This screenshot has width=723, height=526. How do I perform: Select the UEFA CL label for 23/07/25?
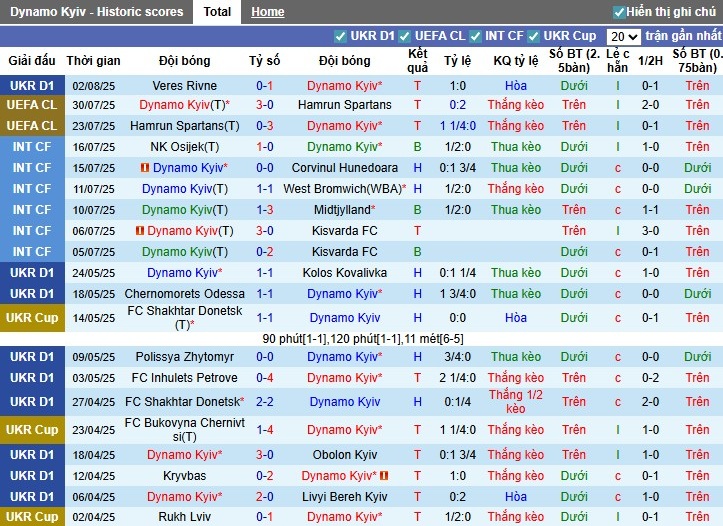tap(32, 126)
